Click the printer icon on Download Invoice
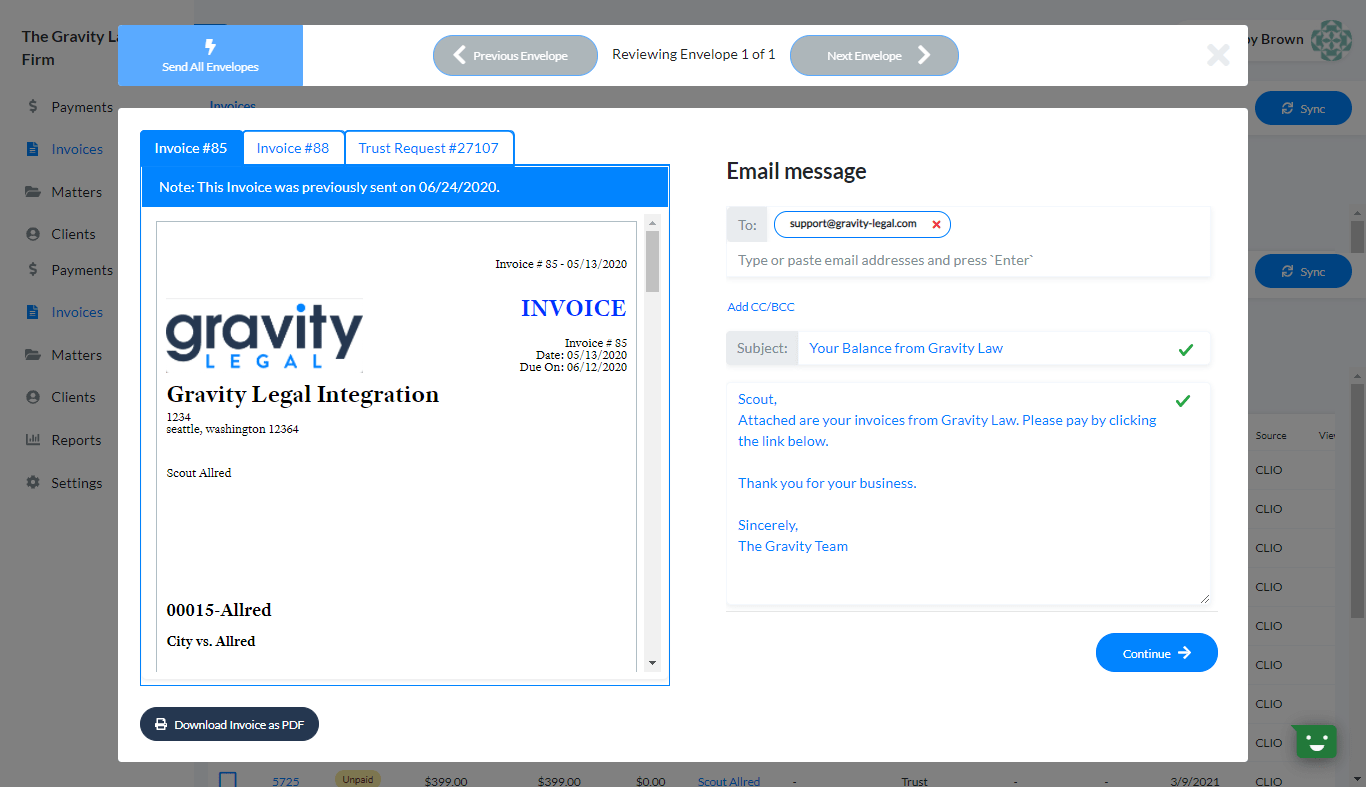This screenshot has height=787, width=1366. pos(161,724)
